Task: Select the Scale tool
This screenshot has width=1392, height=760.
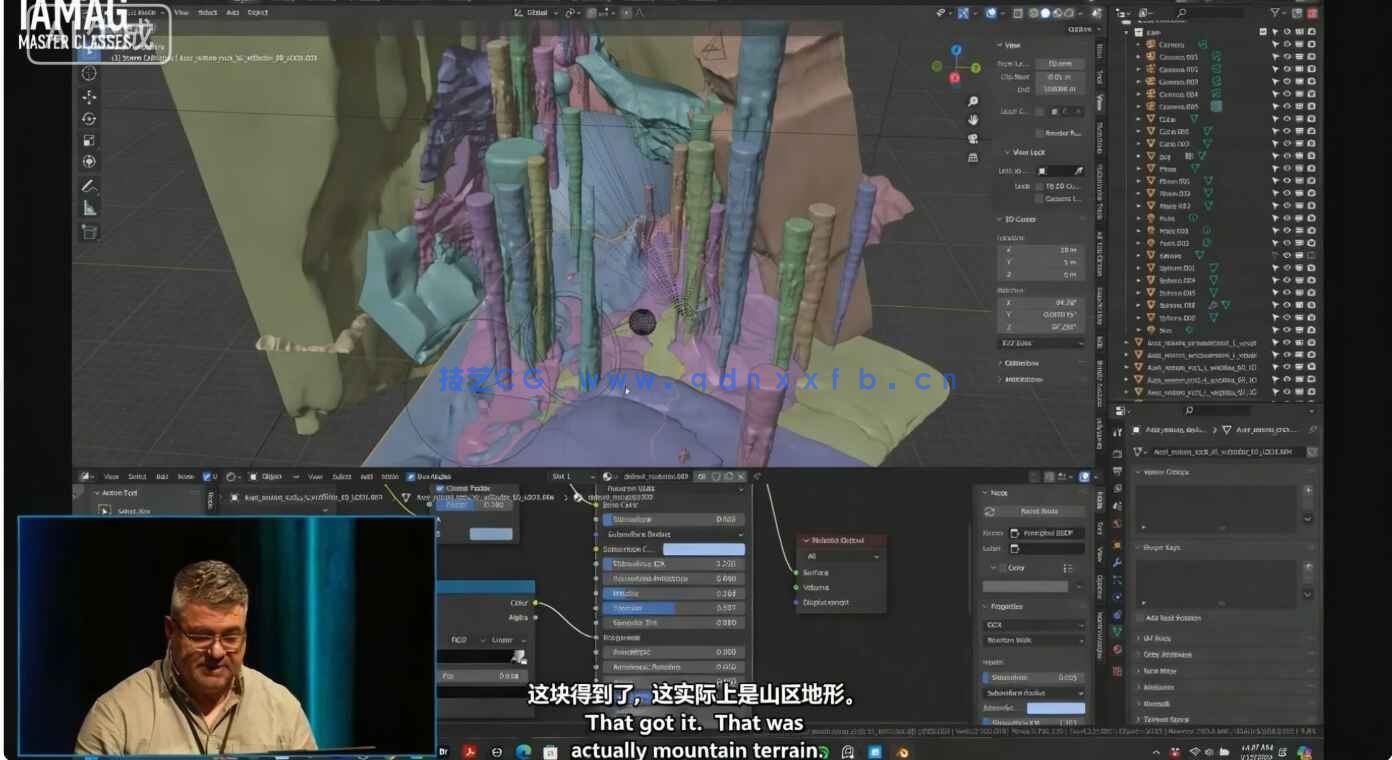Action: tap(89, 141)
